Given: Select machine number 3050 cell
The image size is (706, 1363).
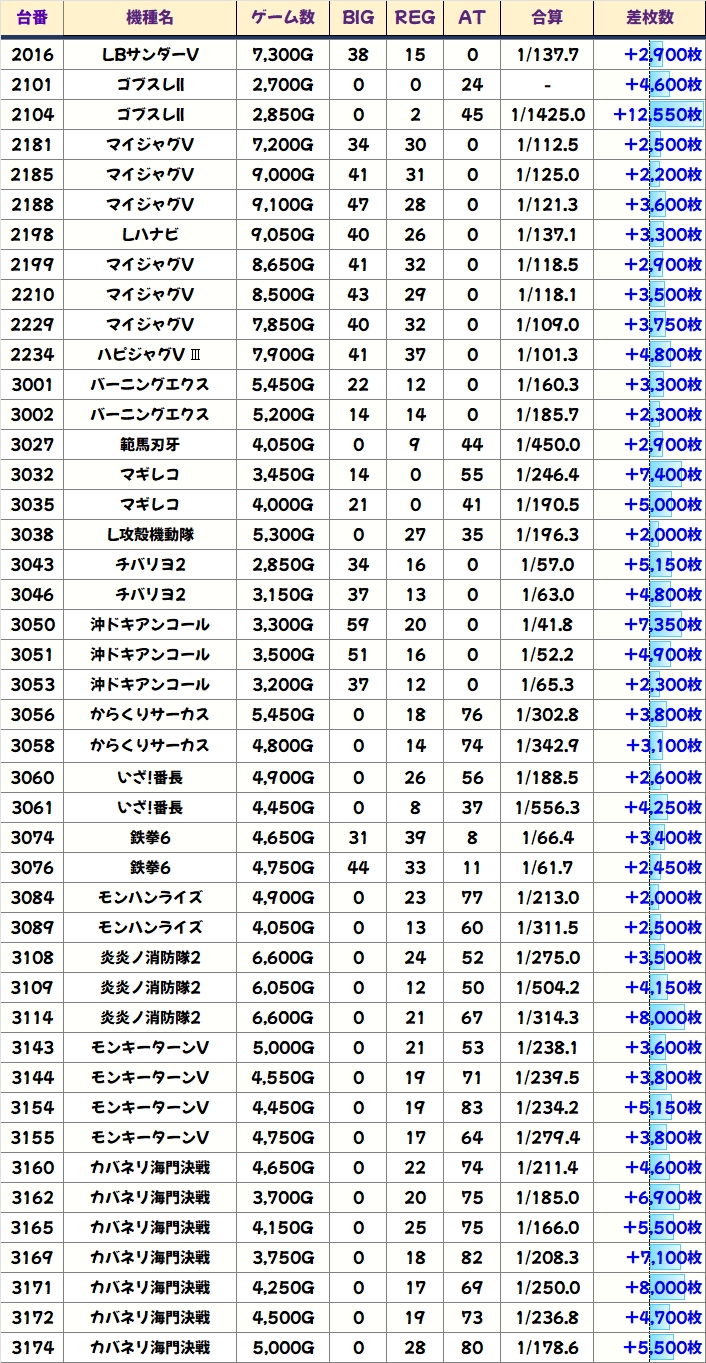Looking at the screenshot, I should point(32,625).
